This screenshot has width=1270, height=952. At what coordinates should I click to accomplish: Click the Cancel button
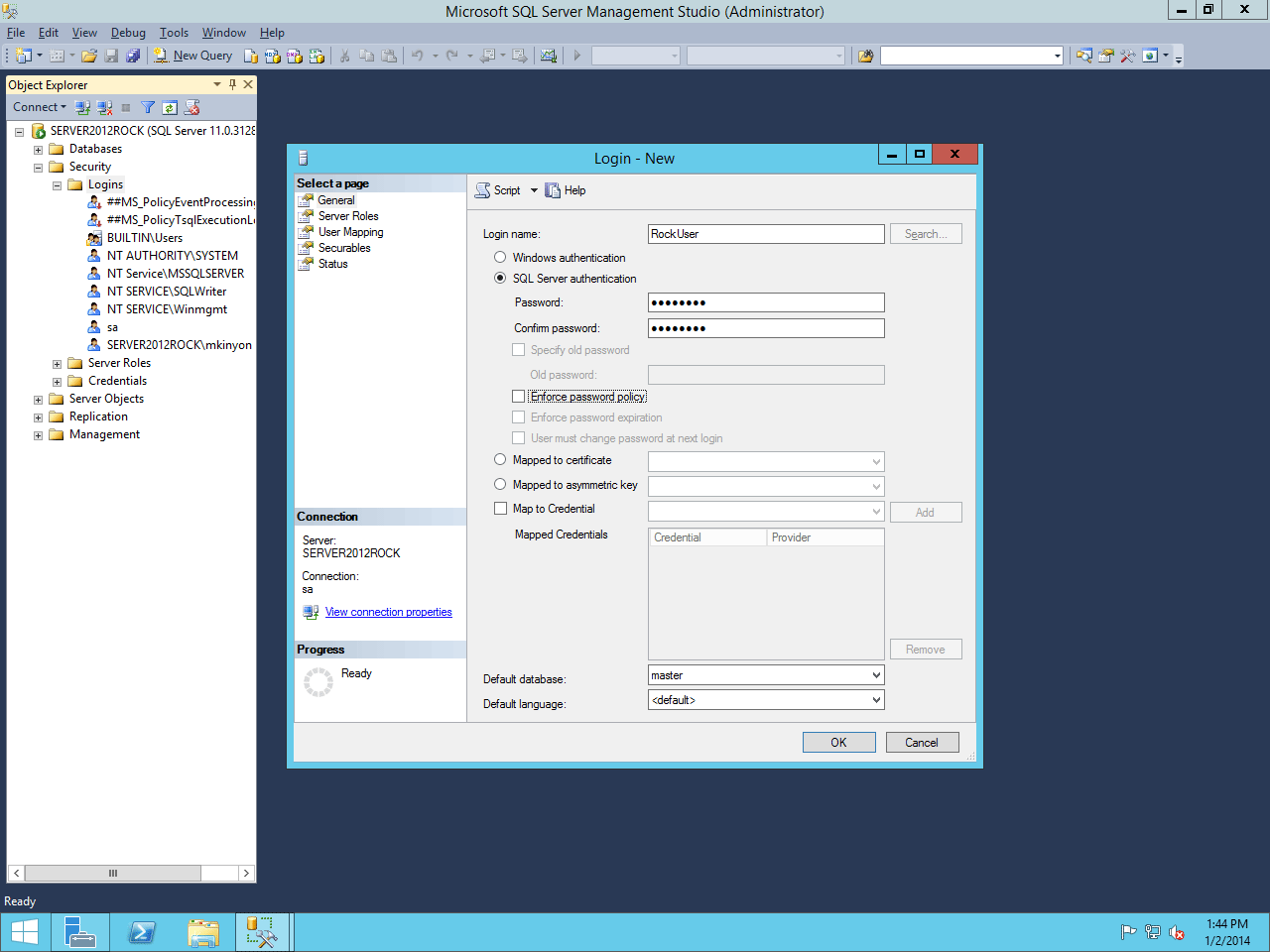coord(922,742)
